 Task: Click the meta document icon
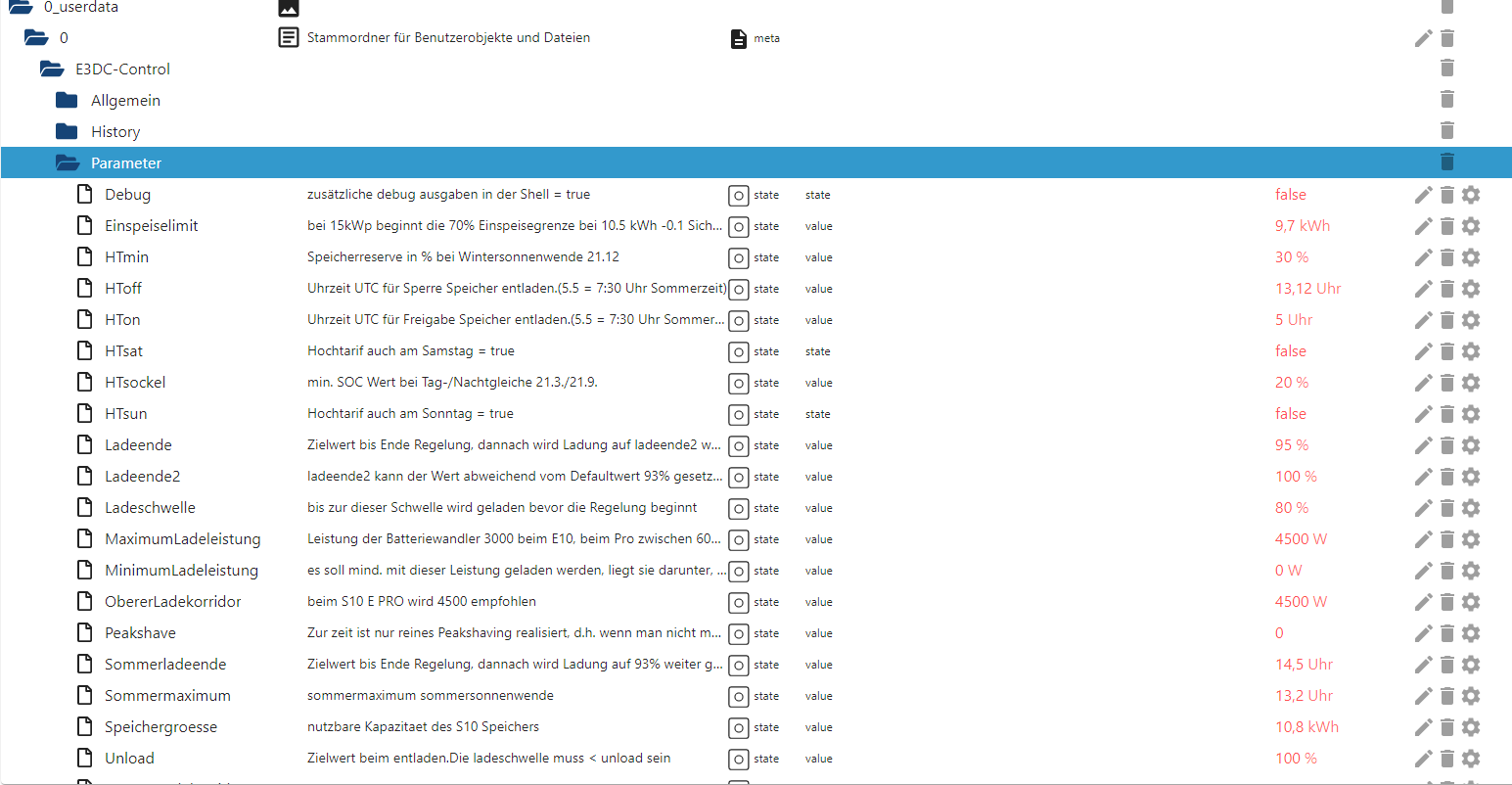coord(739,39)
